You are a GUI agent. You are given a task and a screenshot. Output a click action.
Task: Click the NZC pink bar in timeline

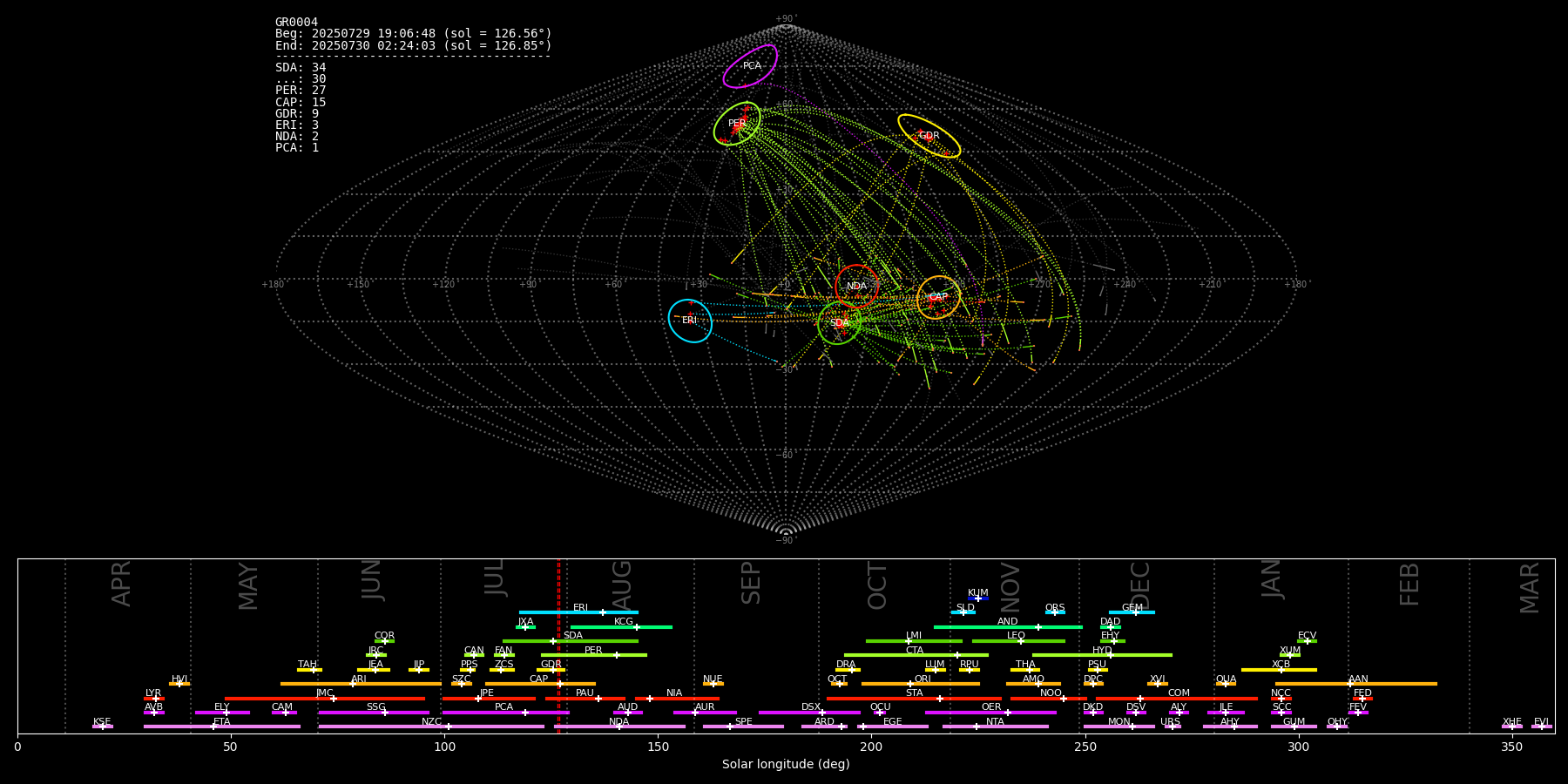pyautogui.click(x=431, y=727)
